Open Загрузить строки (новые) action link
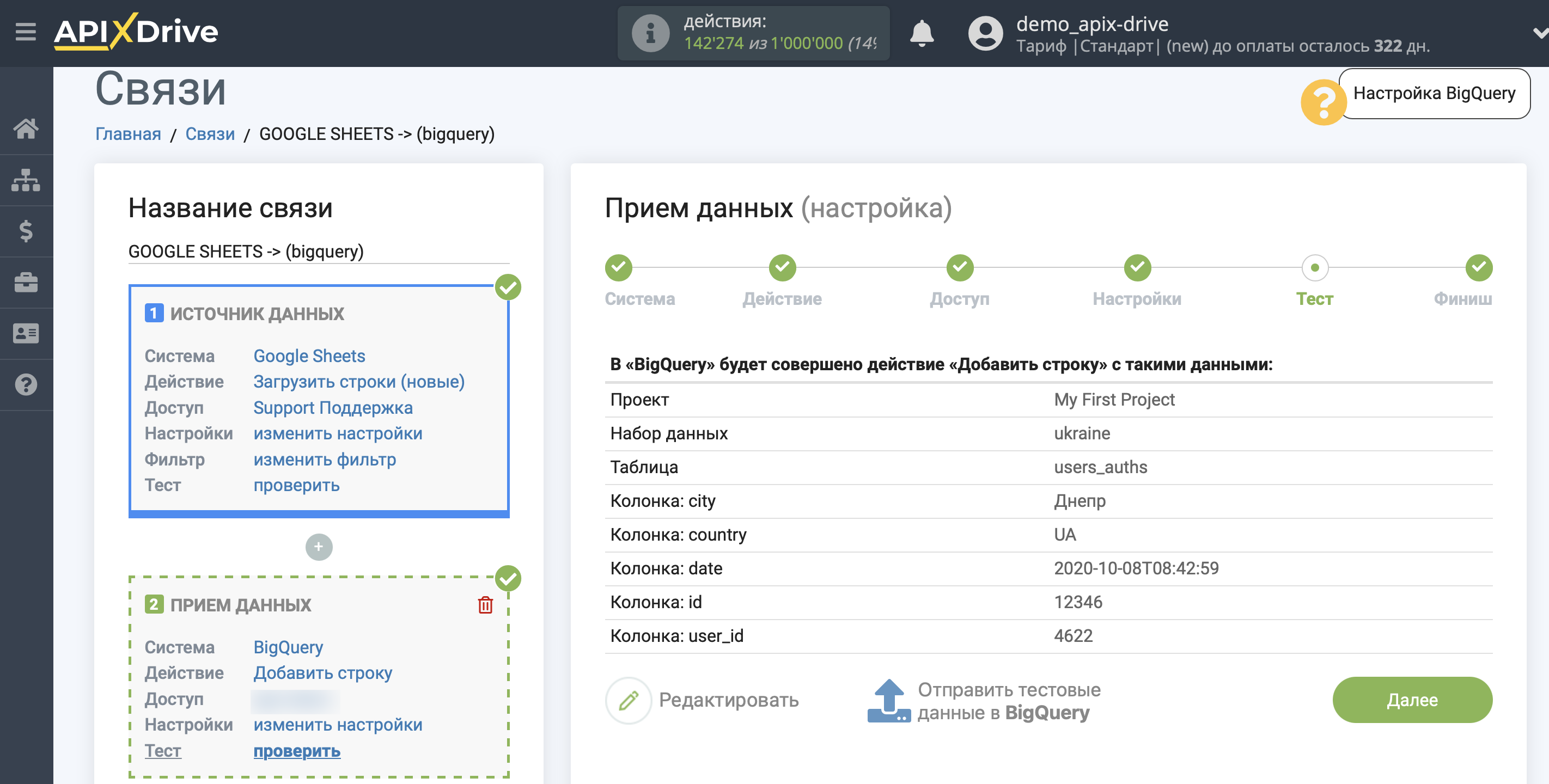1549x784 pixels. [359, 382]
